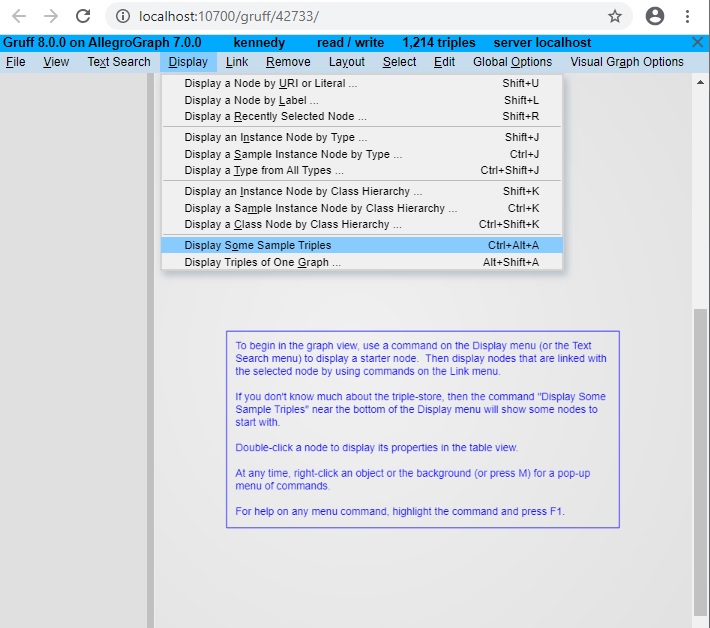Click the browser back arrow
The width and height of the screenshot is (710, 628).
(x=19, y=16)
